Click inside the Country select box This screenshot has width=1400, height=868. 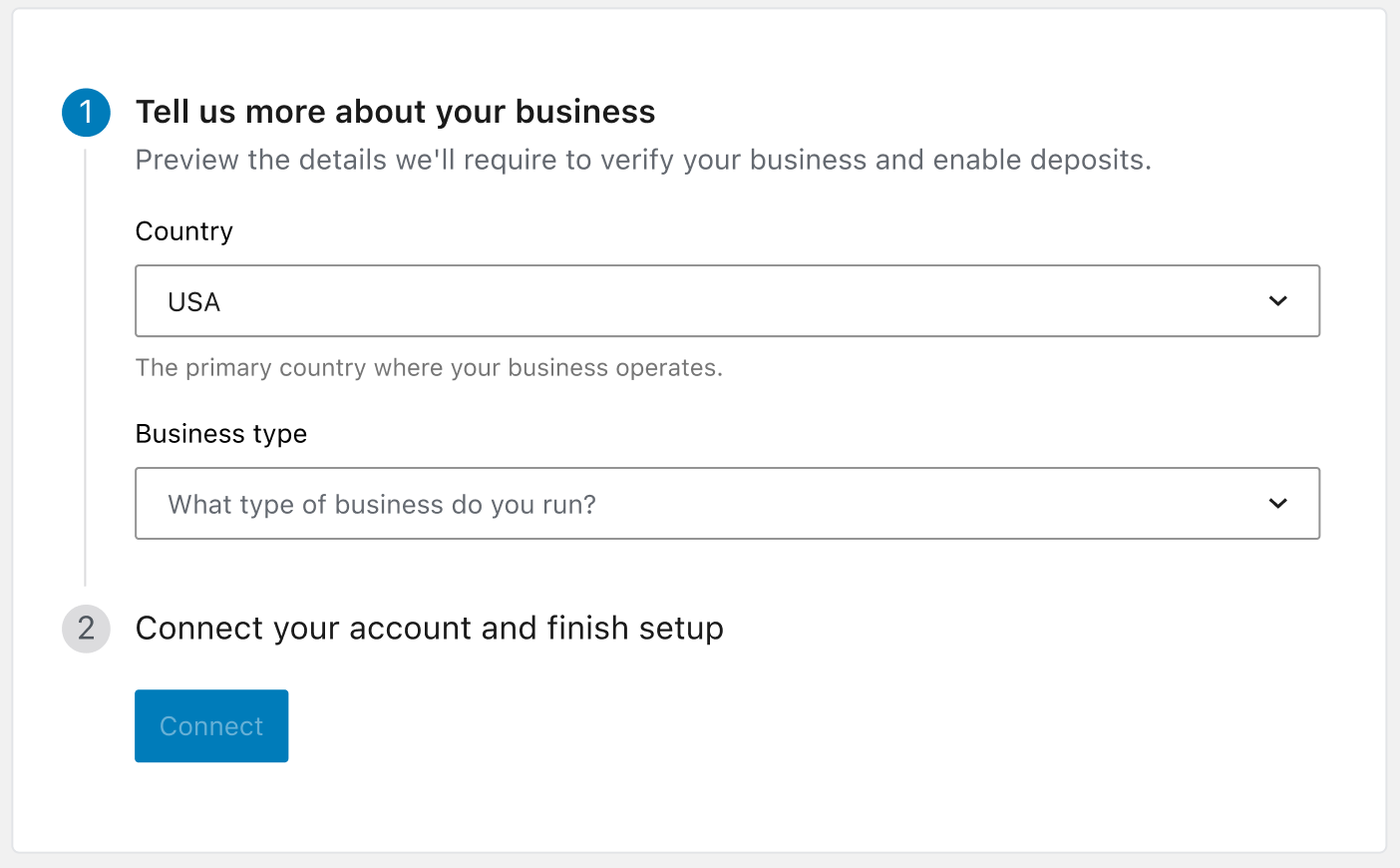pos(598,300)
